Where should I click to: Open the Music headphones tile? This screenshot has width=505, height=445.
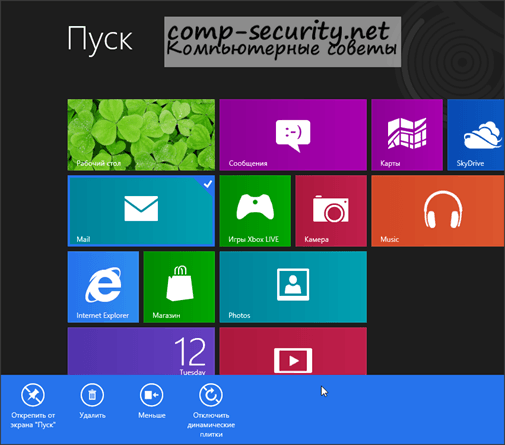(x=438, y=211)
